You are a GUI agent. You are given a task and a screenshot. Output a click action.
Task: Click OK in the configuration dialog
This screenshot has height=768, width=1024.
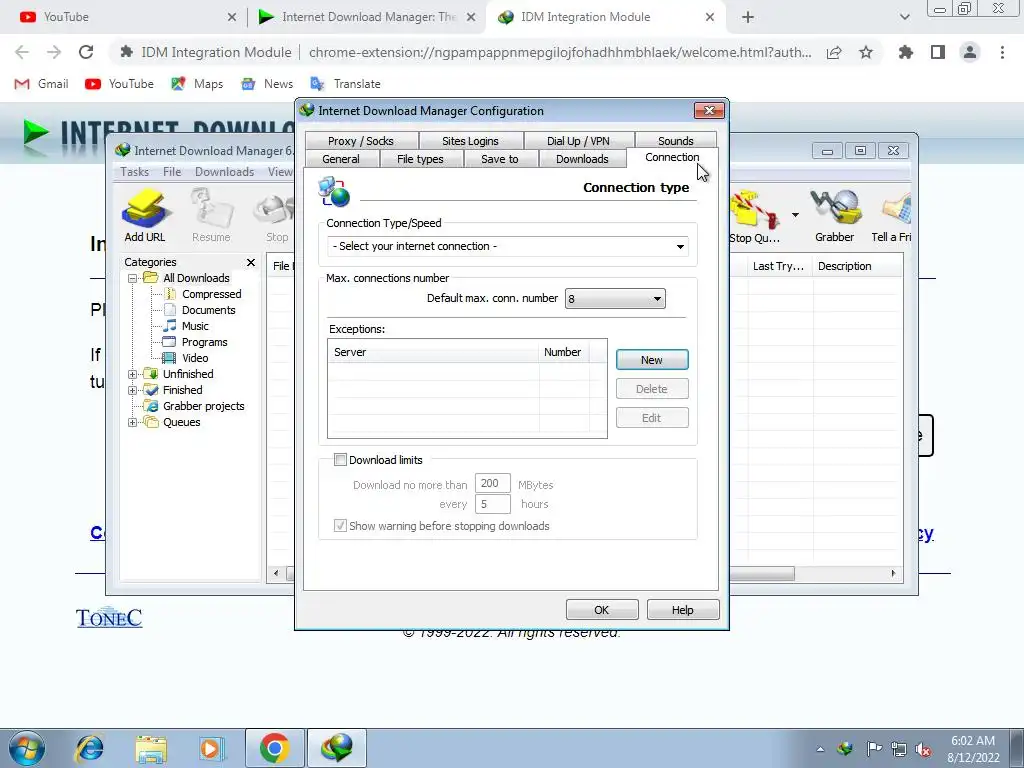click(x=601, y=610)
